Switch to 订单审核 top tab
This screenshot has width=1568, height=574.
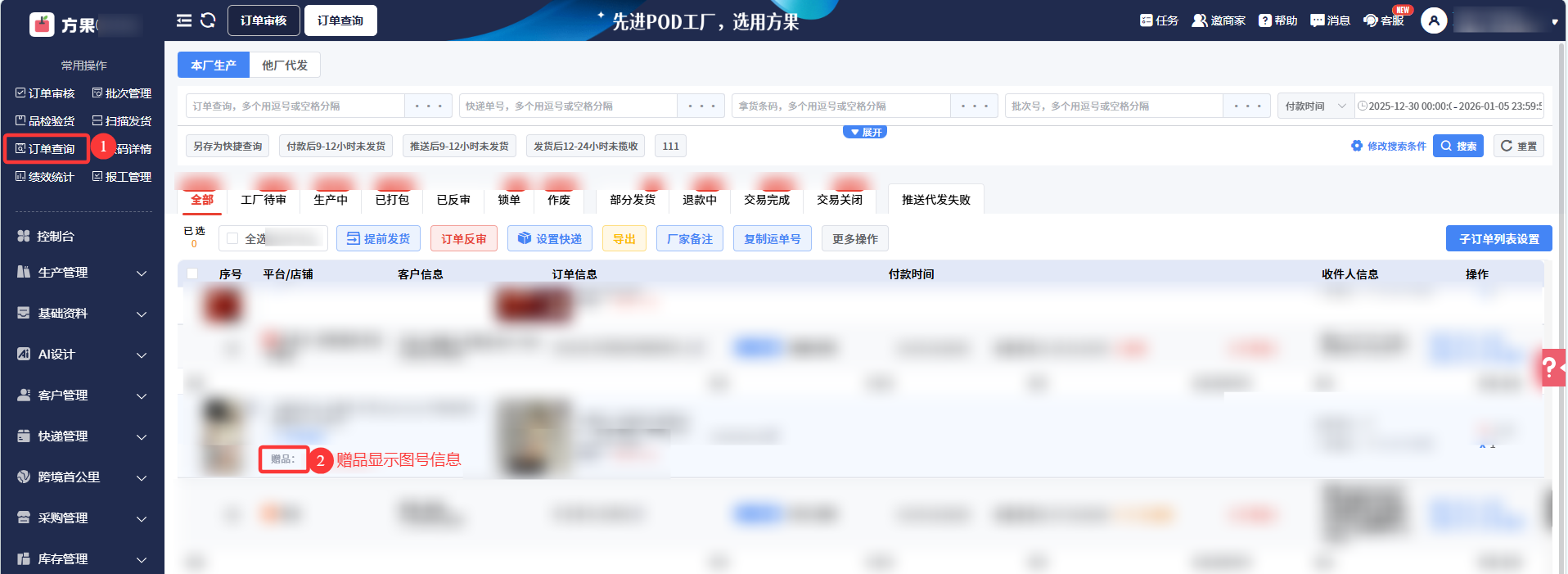[x=264, y=20]
